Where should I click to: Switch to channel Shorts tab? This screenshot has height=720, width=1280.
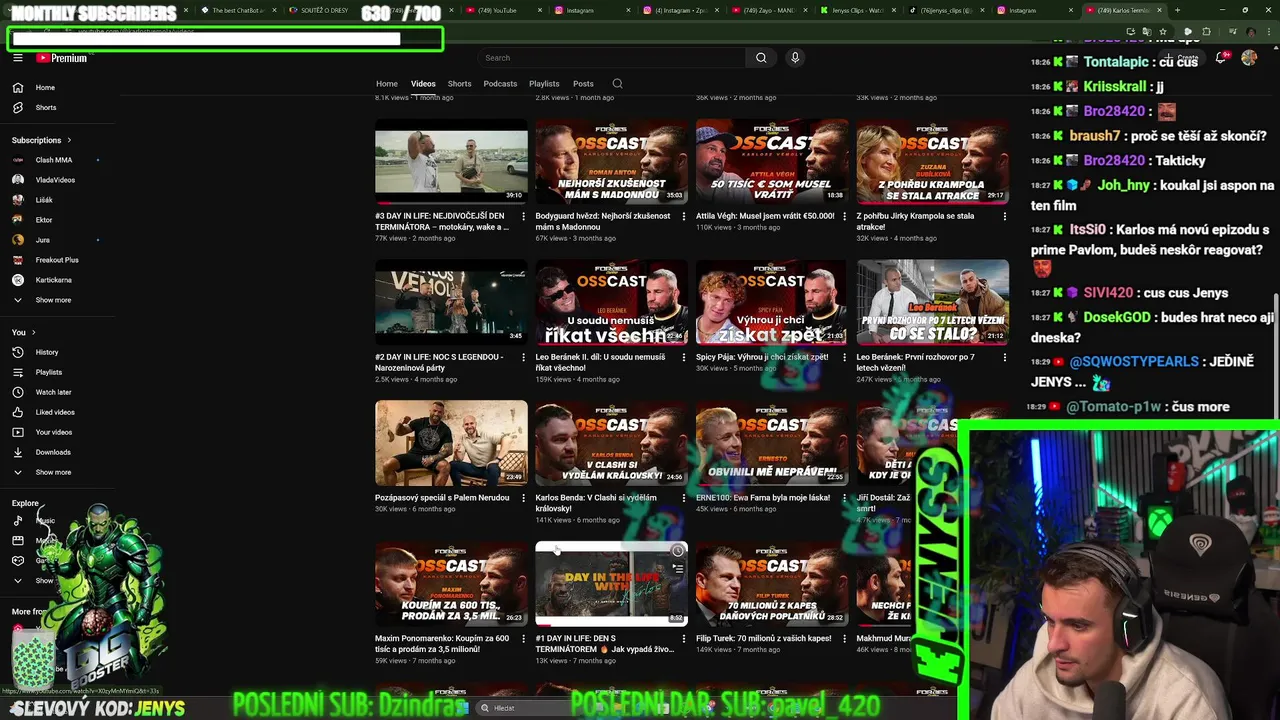[459, 84]
